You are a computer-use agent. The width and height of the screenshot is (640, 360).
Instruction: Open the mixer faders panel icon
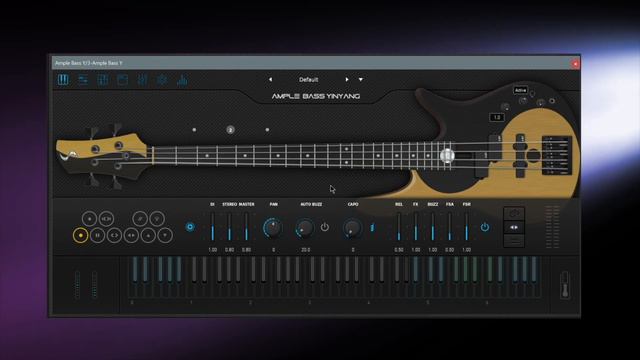coord(142,80)
